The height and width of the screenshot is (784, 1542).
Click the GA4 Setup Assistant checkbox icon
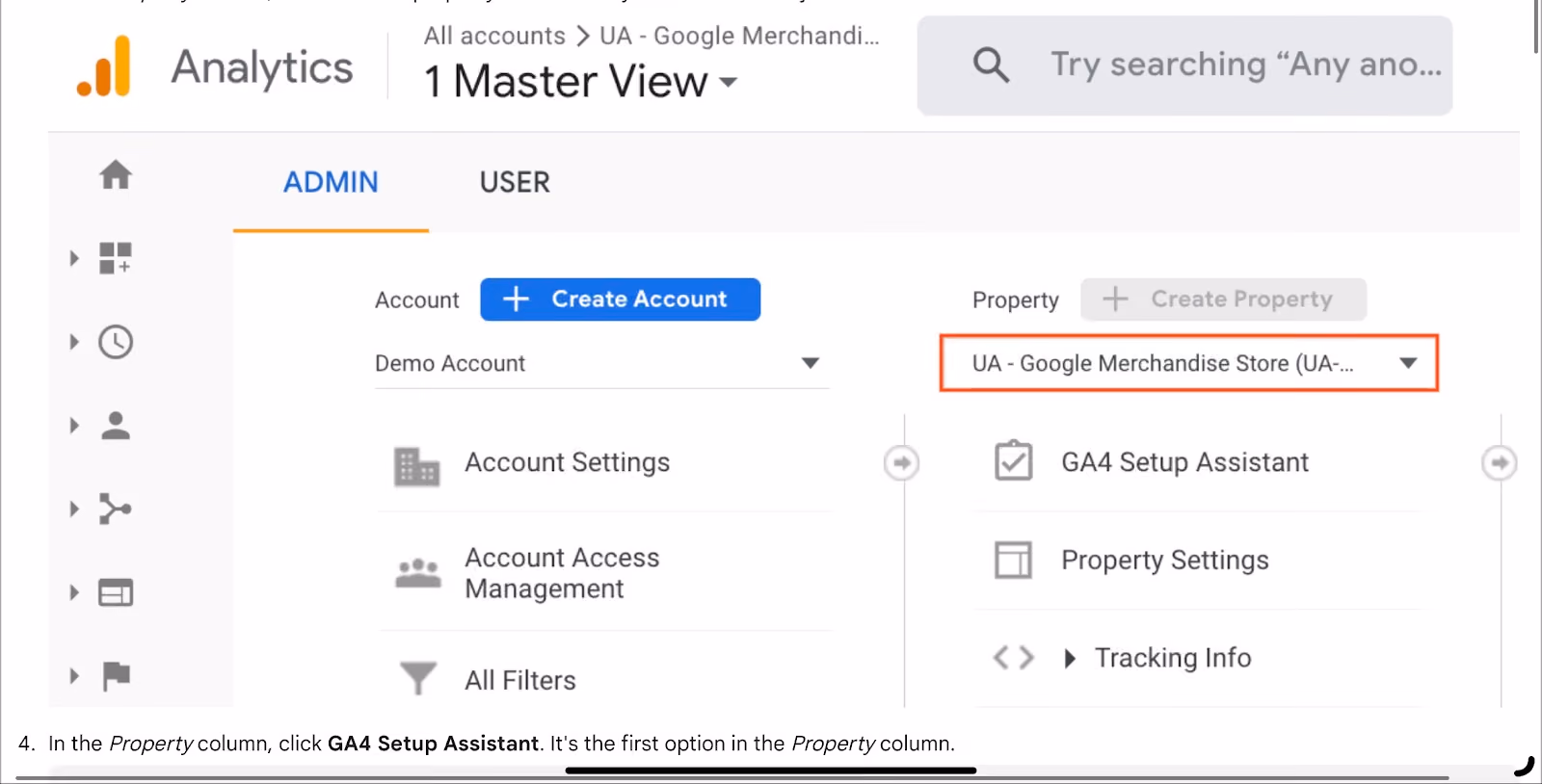pos(1014,460)
